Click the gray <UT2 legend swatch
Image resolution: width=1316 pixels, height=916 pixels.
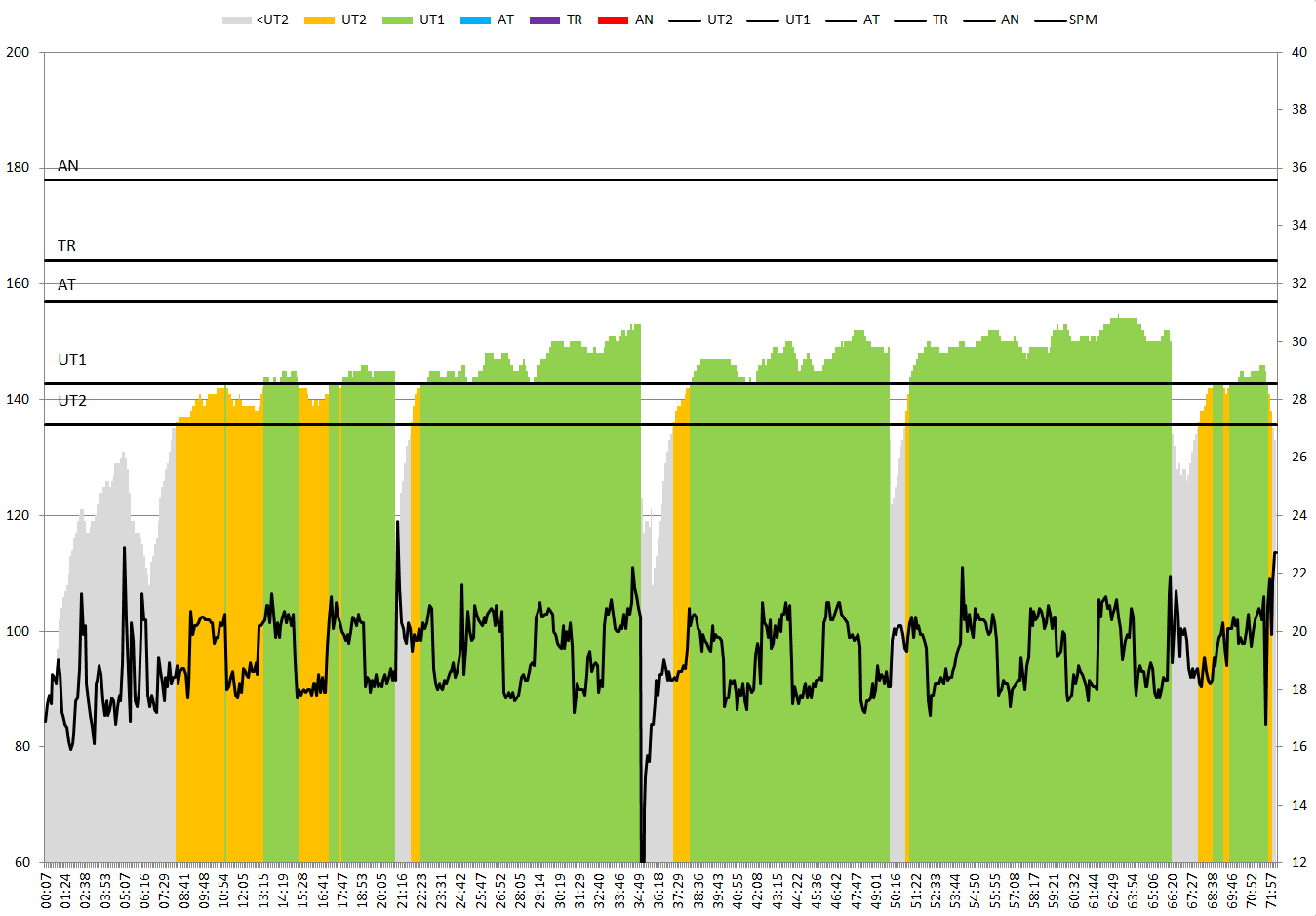pos(237,20)
